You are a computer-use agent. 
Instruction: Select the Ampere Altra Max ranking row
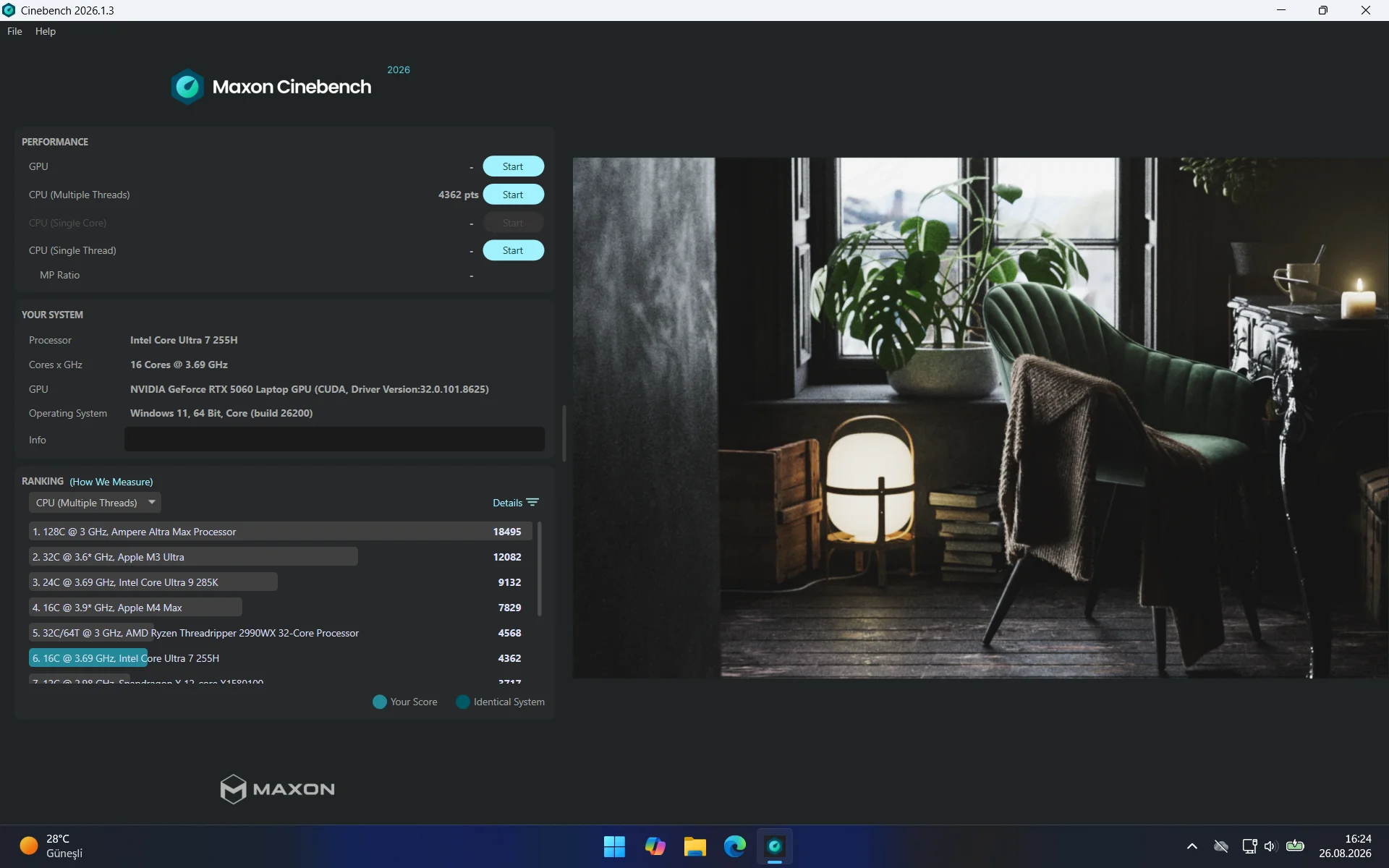[281, 532]
